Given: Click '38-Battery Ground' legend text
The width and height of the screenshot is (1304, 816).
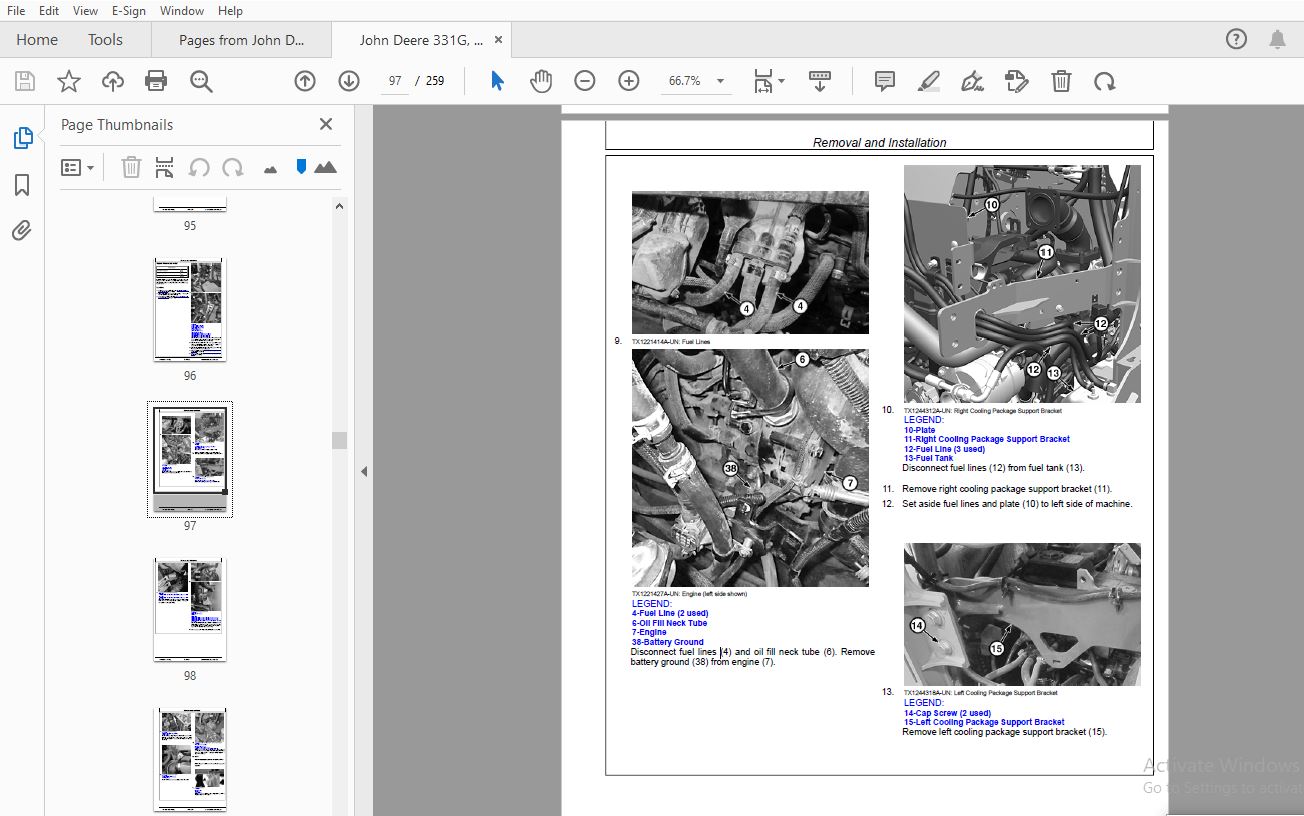Looking at the screenshot, I should coord(667,642).
